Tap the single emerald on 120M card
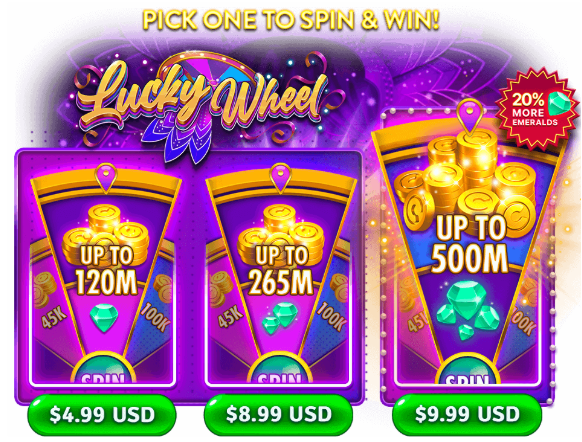582x442 pixels. click(x=104, y=318)
